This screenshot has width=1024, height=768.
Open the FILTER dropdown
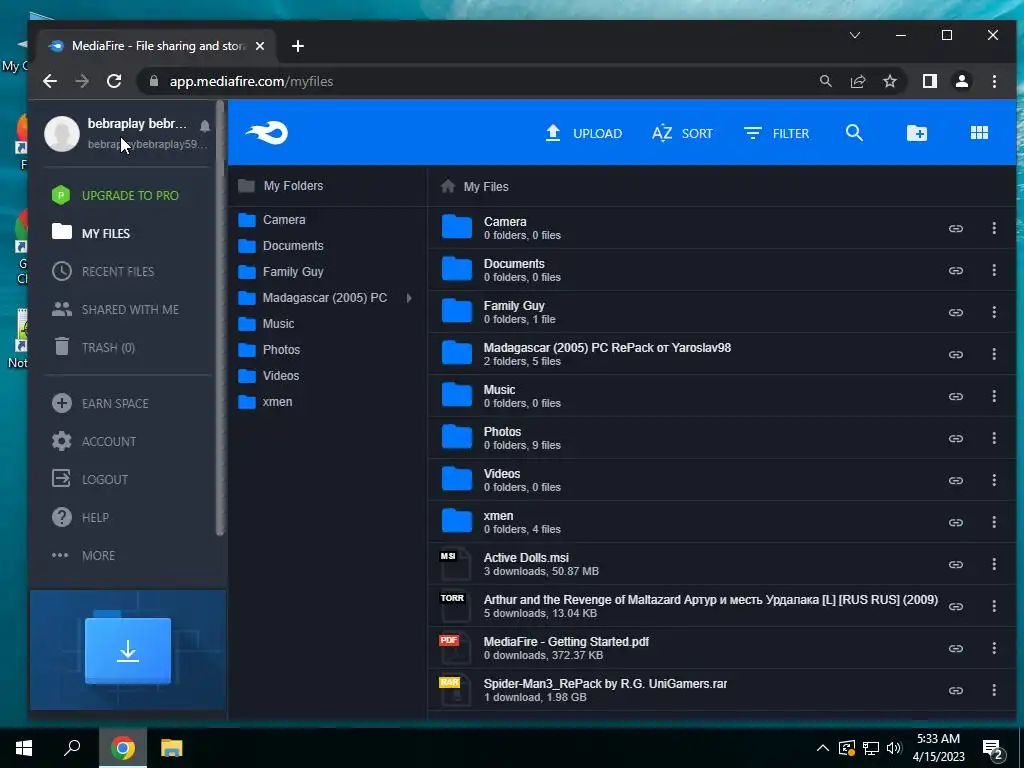pyautogui.click(x=776, y=133)
